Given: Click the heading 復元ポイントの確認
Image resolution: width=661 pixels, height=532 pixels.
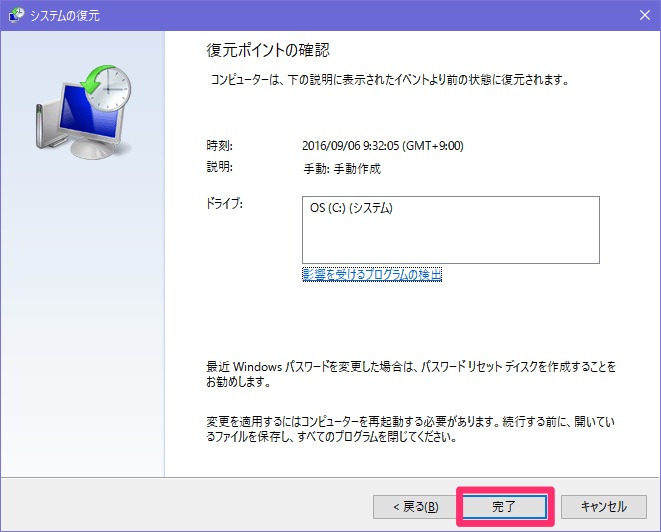Looking at the screenshot, I should point(268,50).
